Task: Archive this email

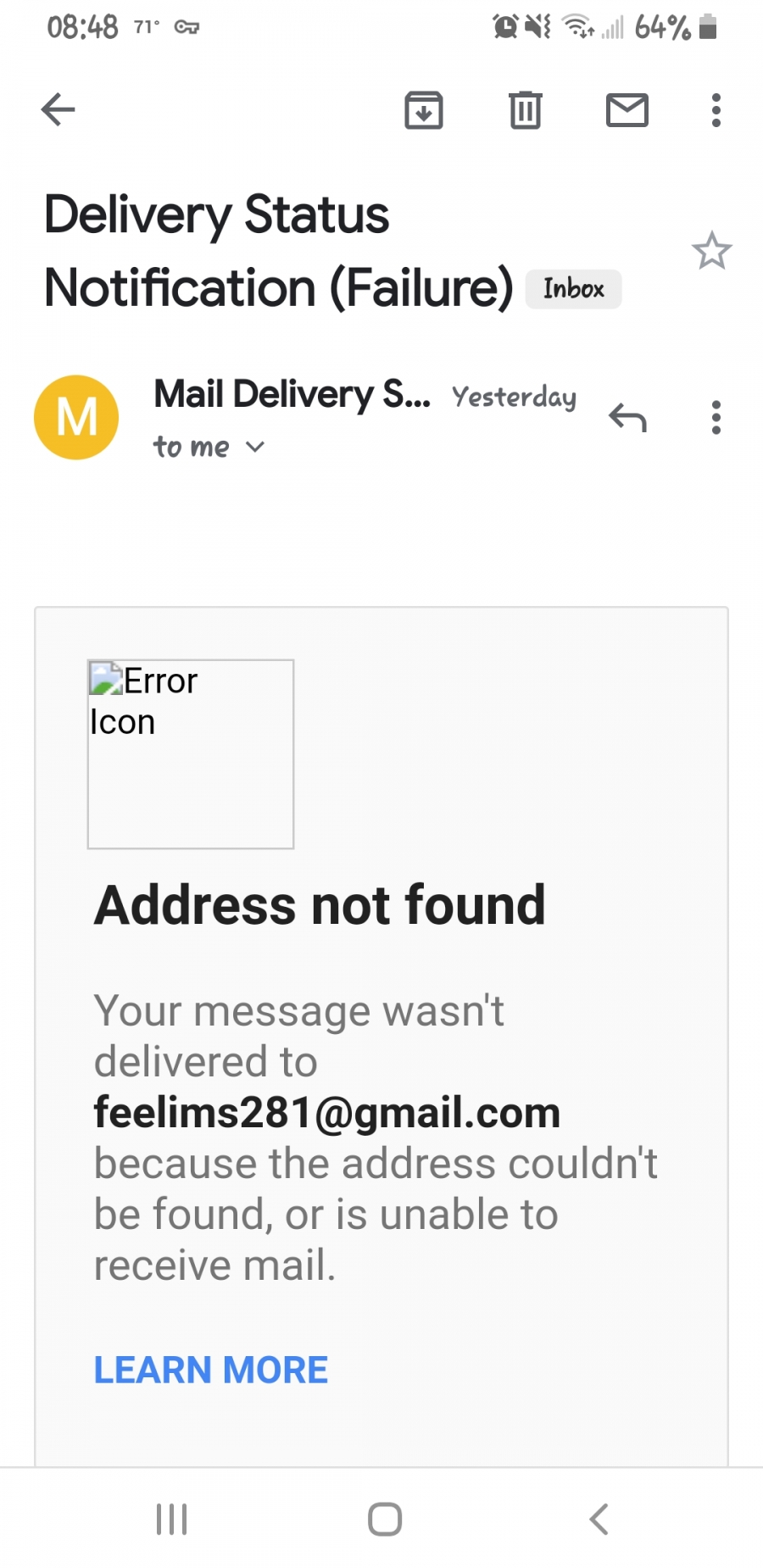Action: point(424,110)
